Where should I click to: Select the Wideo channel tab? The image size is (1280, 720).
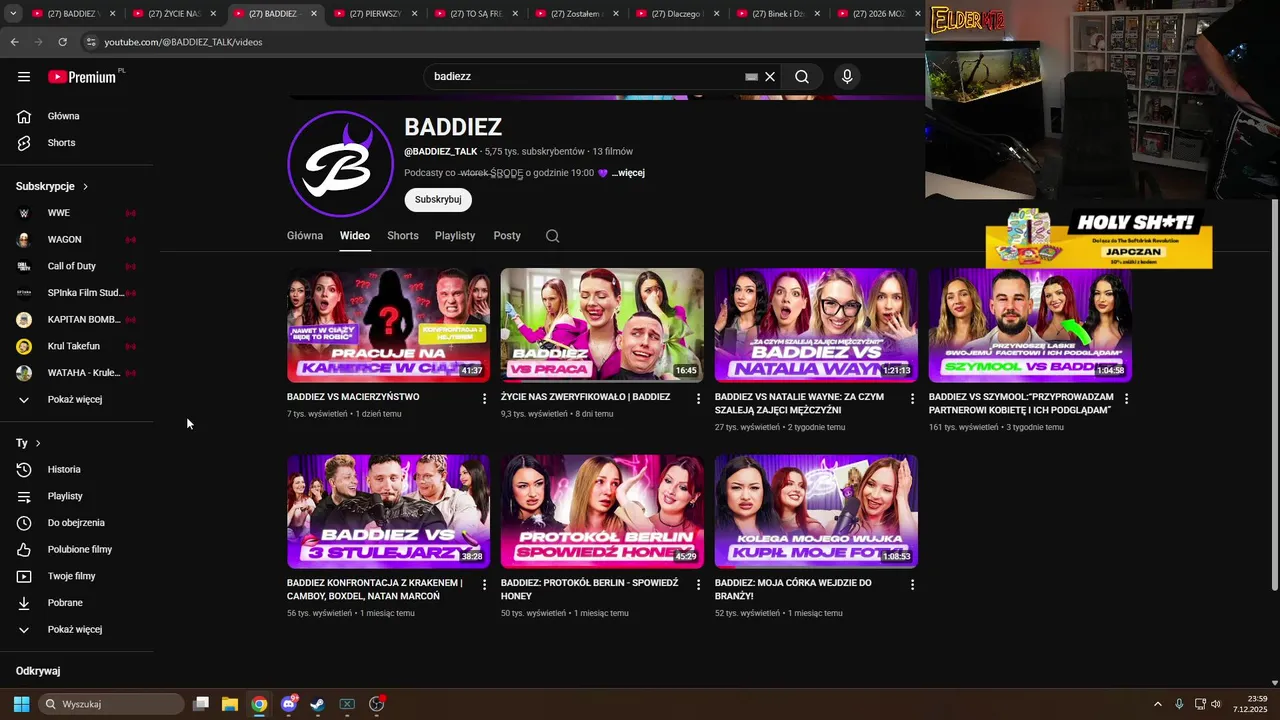coord(355,236)
